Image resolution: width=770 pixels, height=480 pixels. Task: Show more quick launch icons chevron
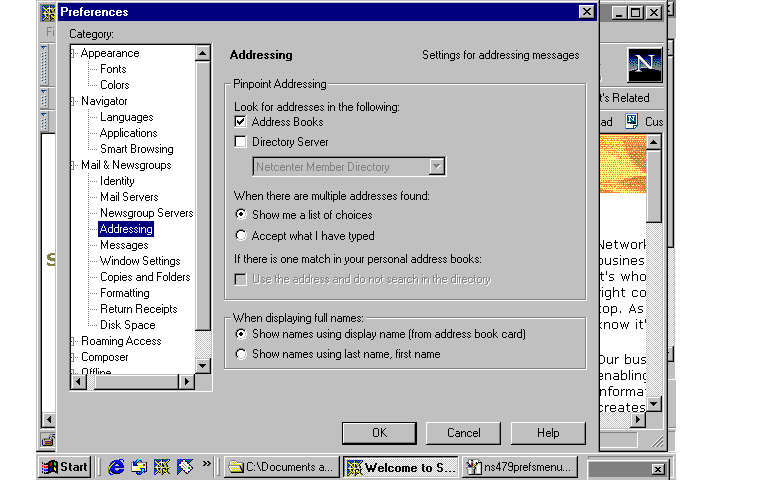point(206,463)
